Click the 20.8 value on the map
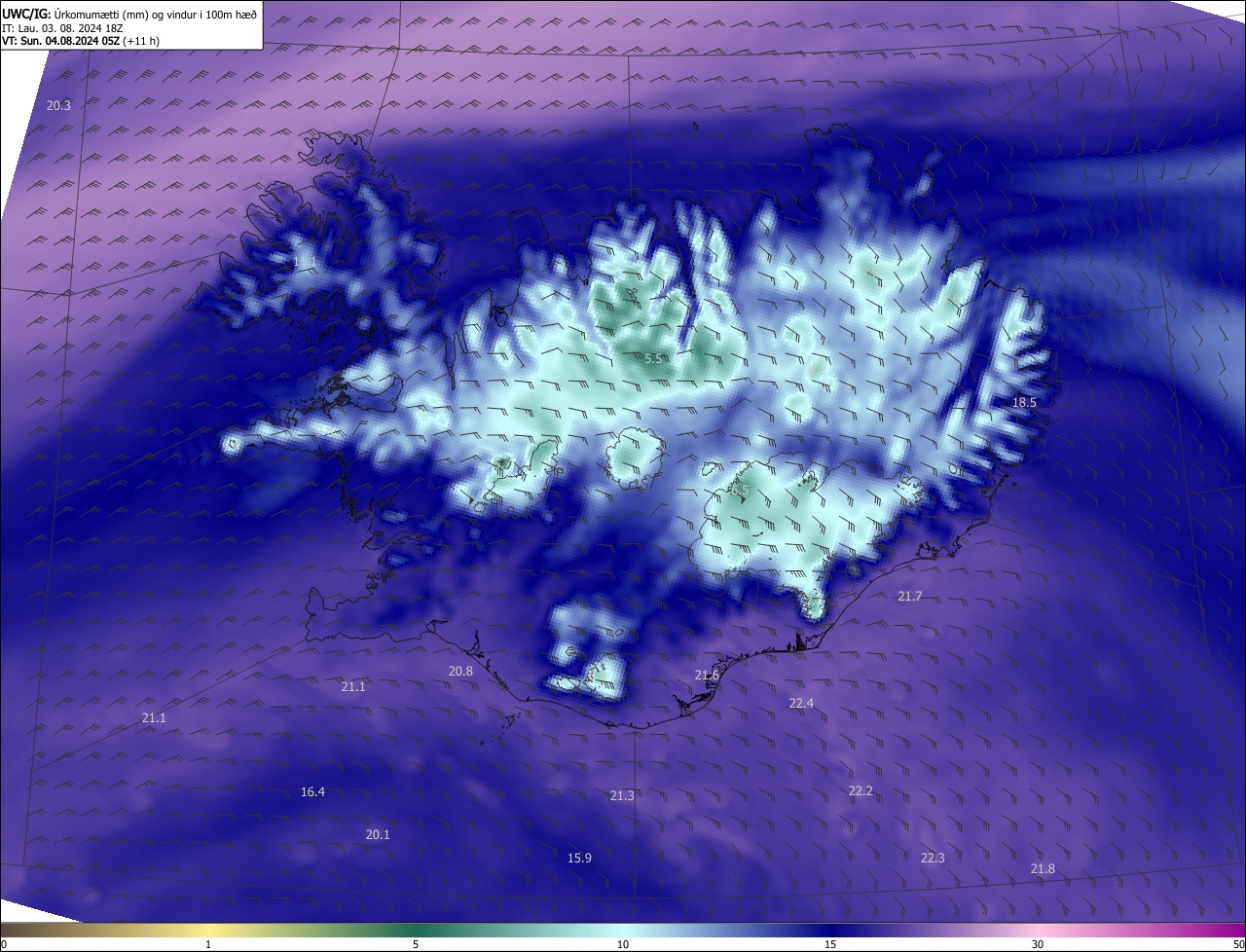This screenshot has height=952, width=1246. pos(460,671)
